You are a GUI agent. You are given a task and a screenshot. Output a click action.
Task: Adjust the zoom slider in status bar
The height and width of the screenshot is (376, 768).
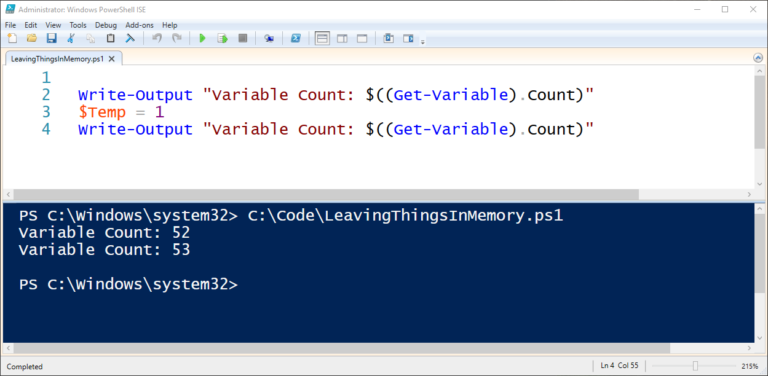[x=695, y=366]
